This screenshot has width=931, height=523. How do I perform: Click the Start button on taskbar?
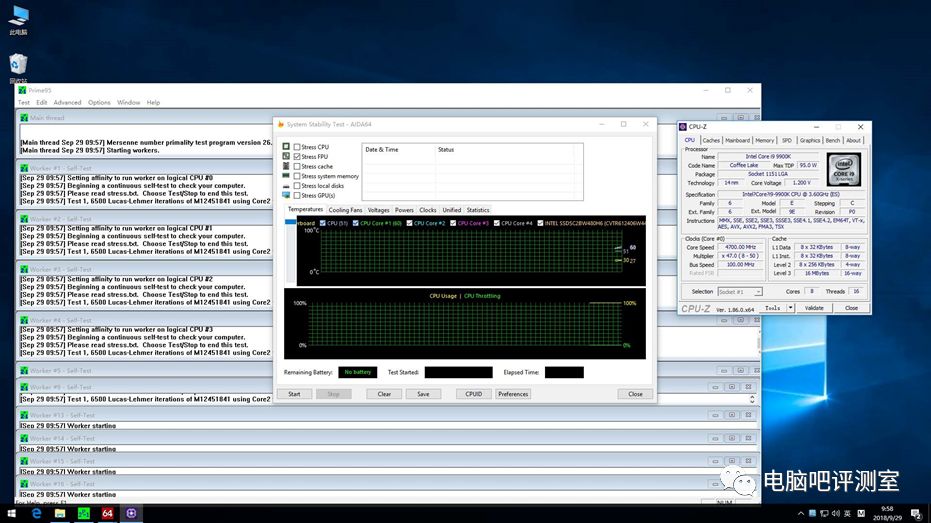[x=11, y=514]
